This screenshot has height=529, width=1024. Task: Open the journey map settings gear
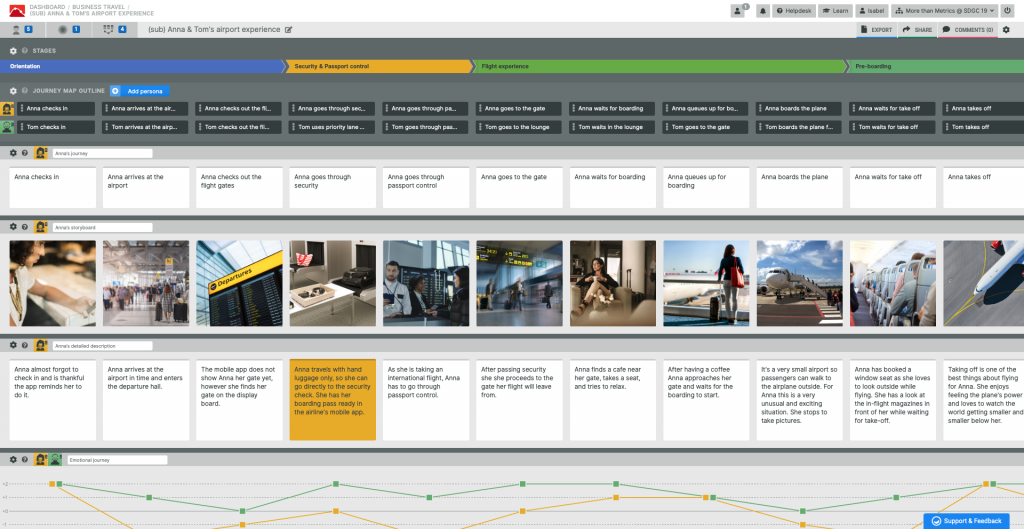(1006, 29)
